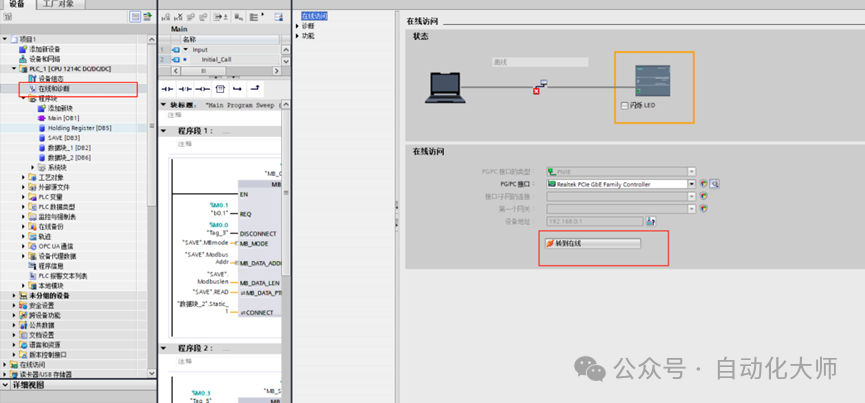This screenshot has height=403, width=865.
Task: Collapse 程序段 1 network
Action: 164,131
